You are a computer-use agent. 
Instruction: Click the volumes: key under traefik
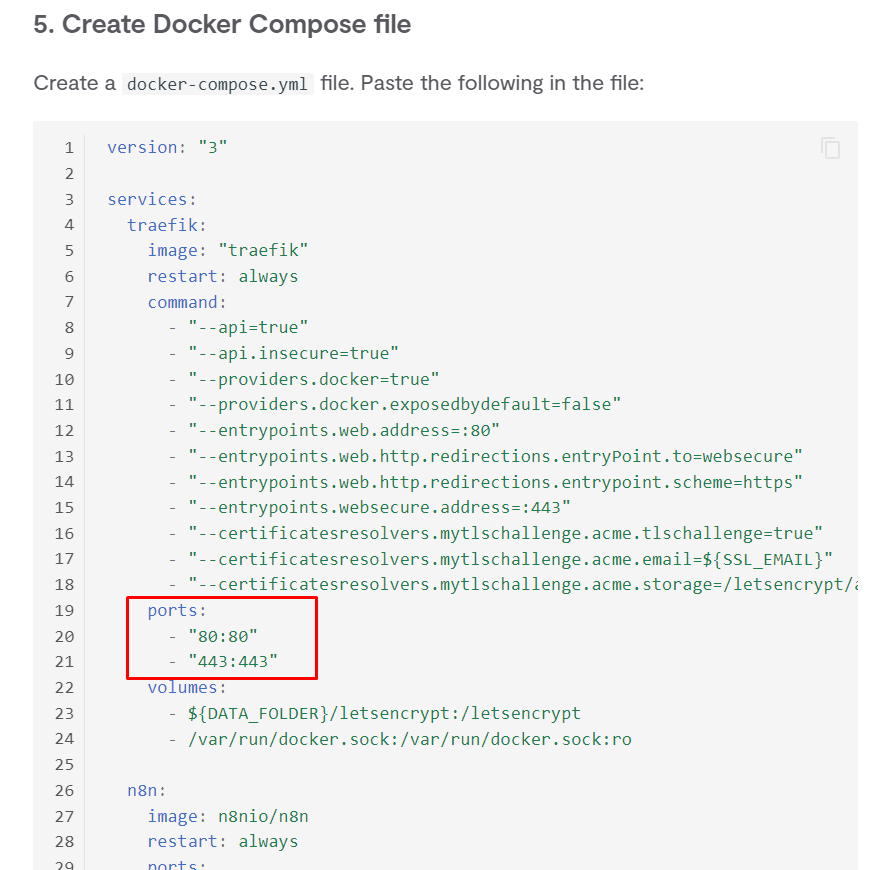[187, 687]
